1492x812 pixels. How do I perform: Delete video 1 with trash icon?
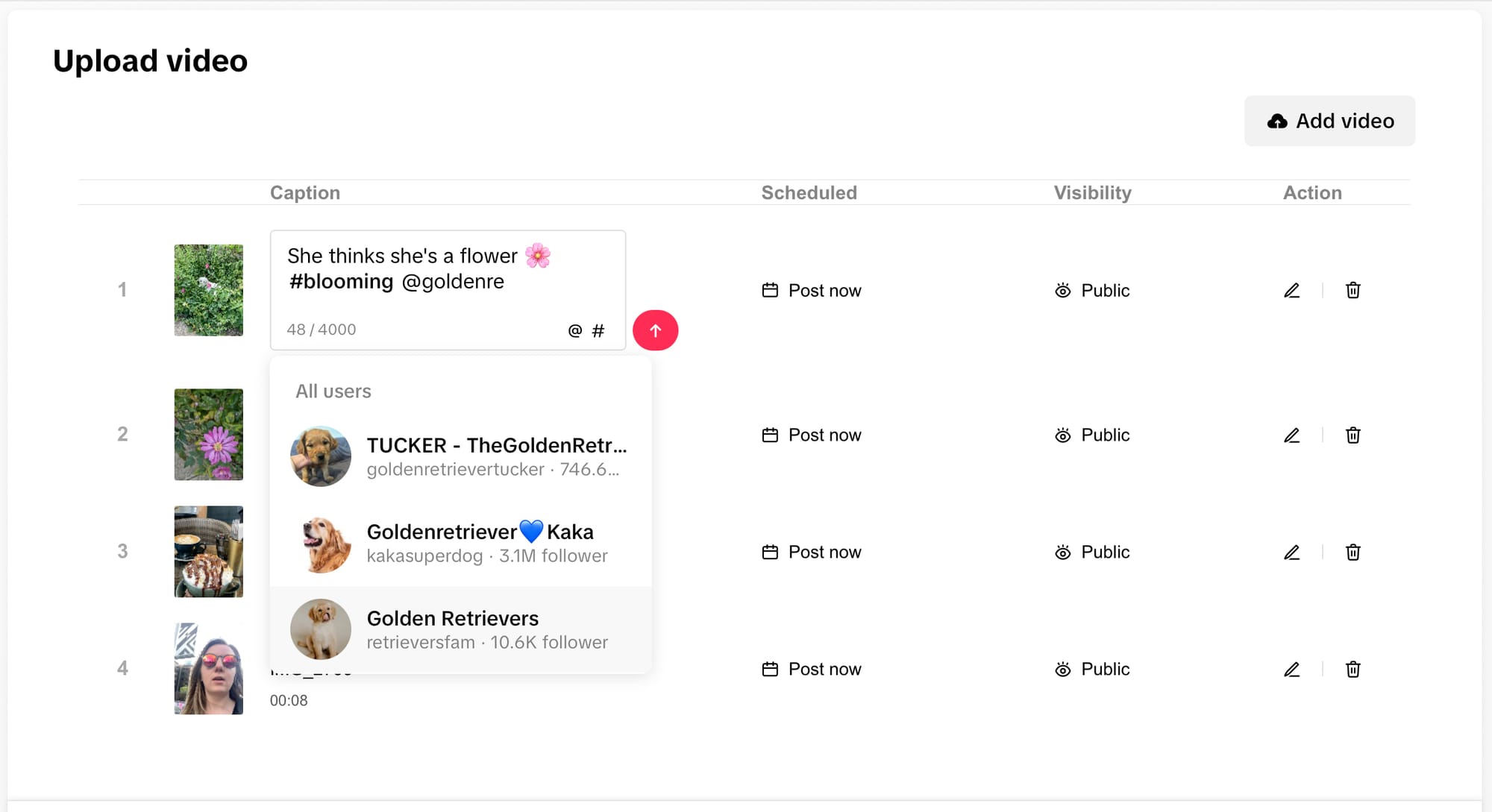point(1352,290)
